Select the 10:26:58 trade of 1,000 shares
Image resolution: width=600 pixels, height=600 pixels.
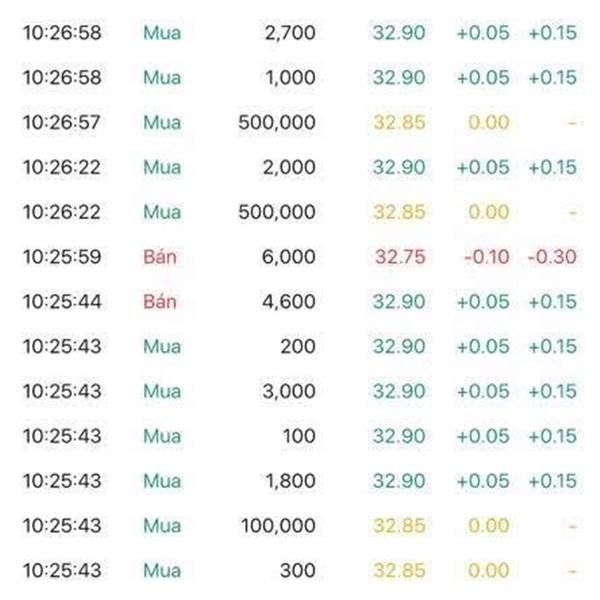point(300,77)
